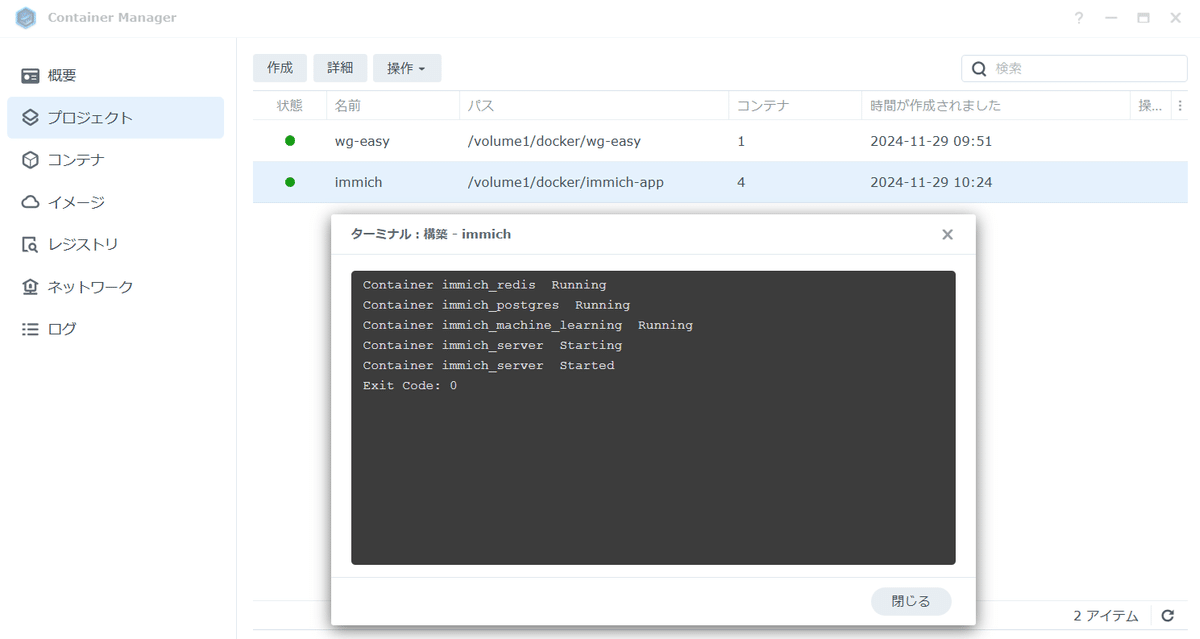Click the 作成 button
The width and height of the screenshot is (1200, 639).
click(280, 68)
